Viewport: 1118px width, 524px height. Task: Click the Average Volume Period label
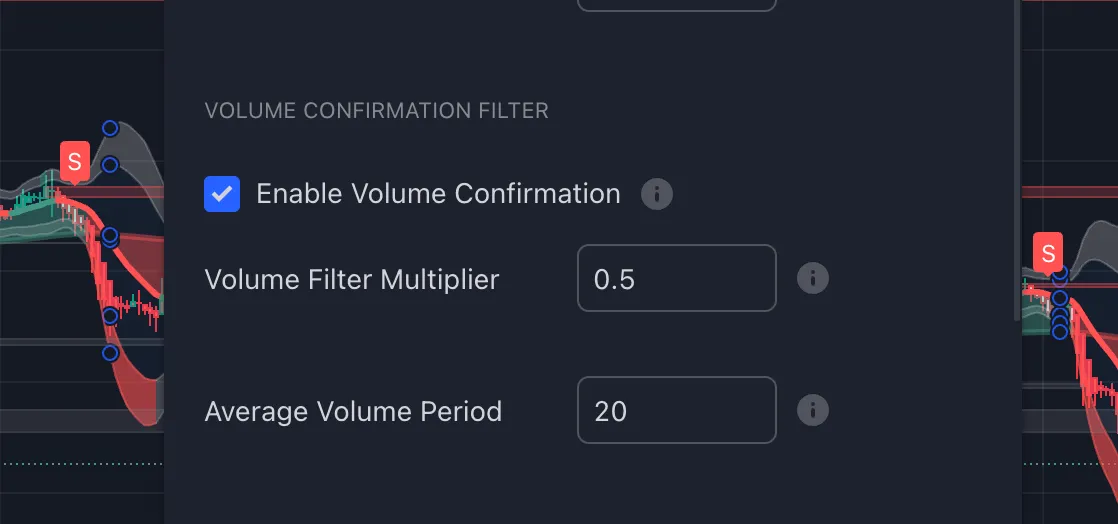click(x=353, y=411)
